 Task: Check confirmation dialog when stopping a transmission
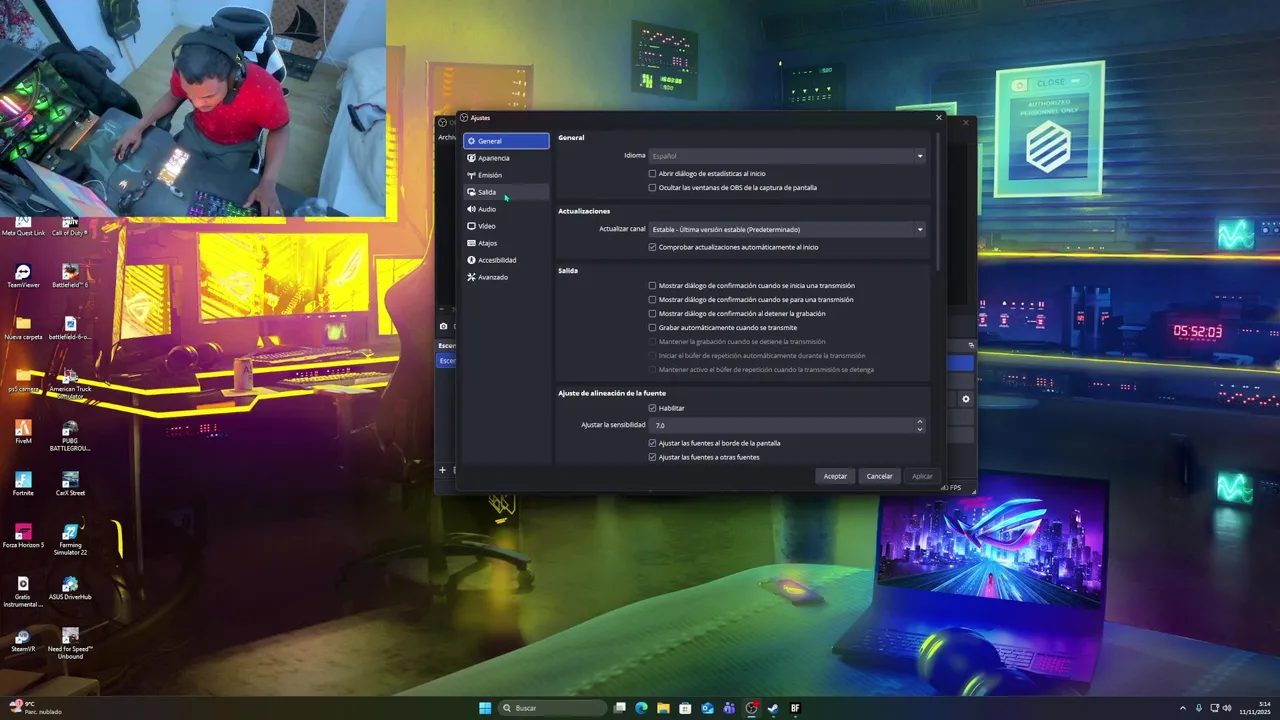click(653, 300)
